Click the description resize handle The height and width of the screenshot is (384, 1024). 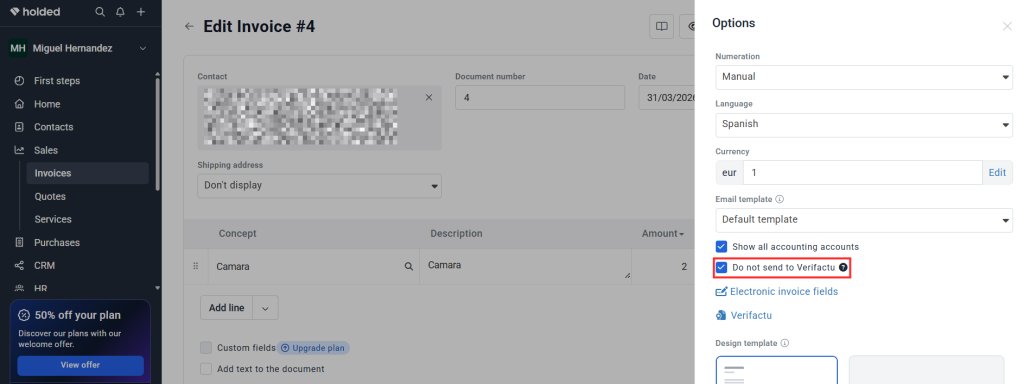coord(628,276)
